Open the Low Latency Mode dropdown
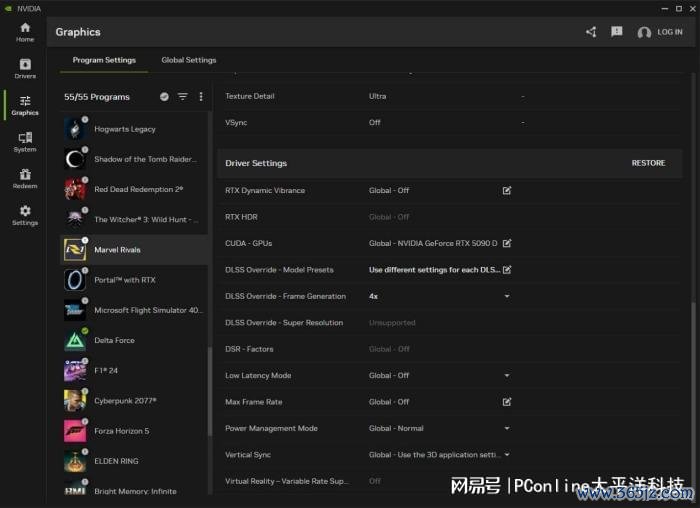This screenshot has width=700, height=508. click(x=507, y=375)
